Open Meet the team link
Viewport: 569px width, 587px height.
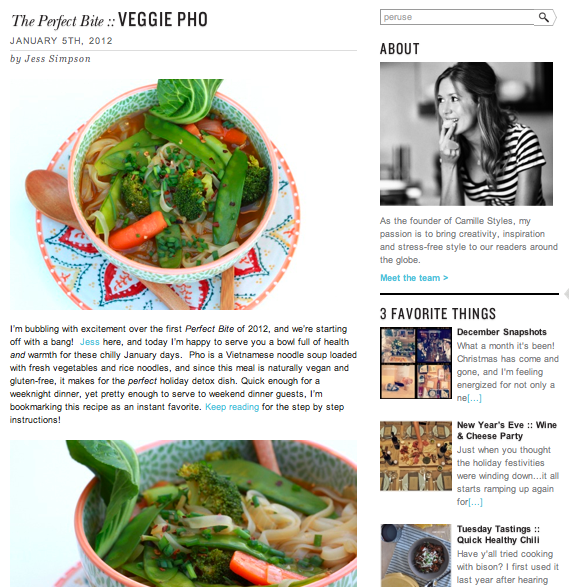click(414, 278)
